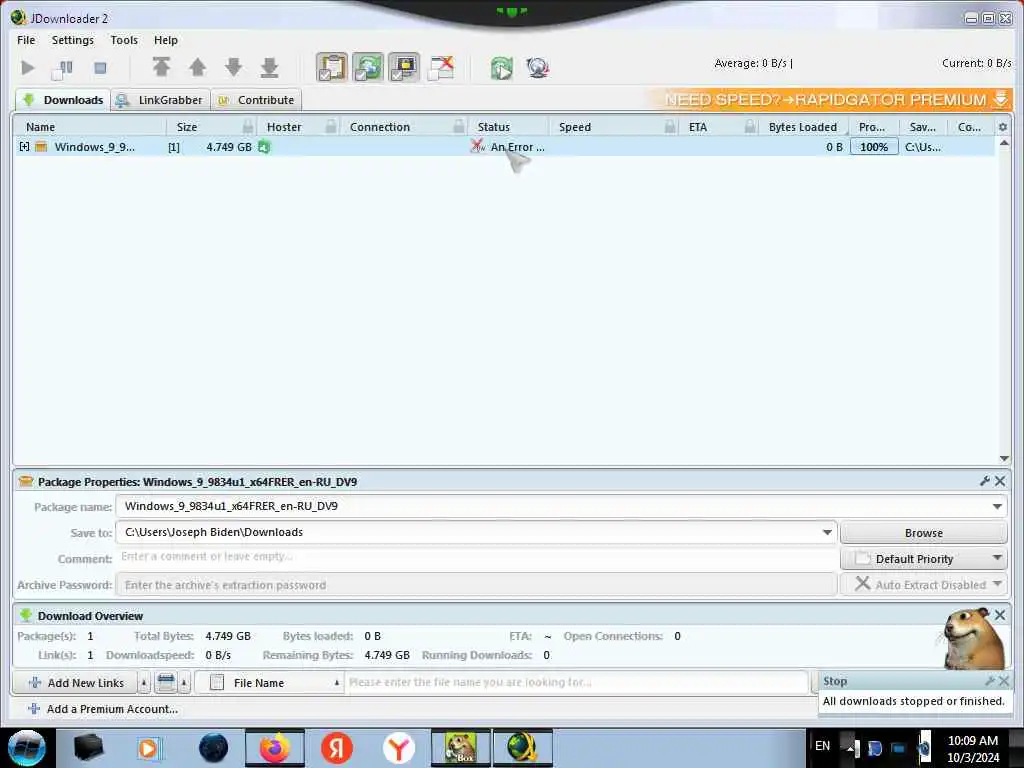Toggle clipboard observer toolbar button
Image resolution: width=1024 pixels, height=768 pixels.
[x=332, y=67]
